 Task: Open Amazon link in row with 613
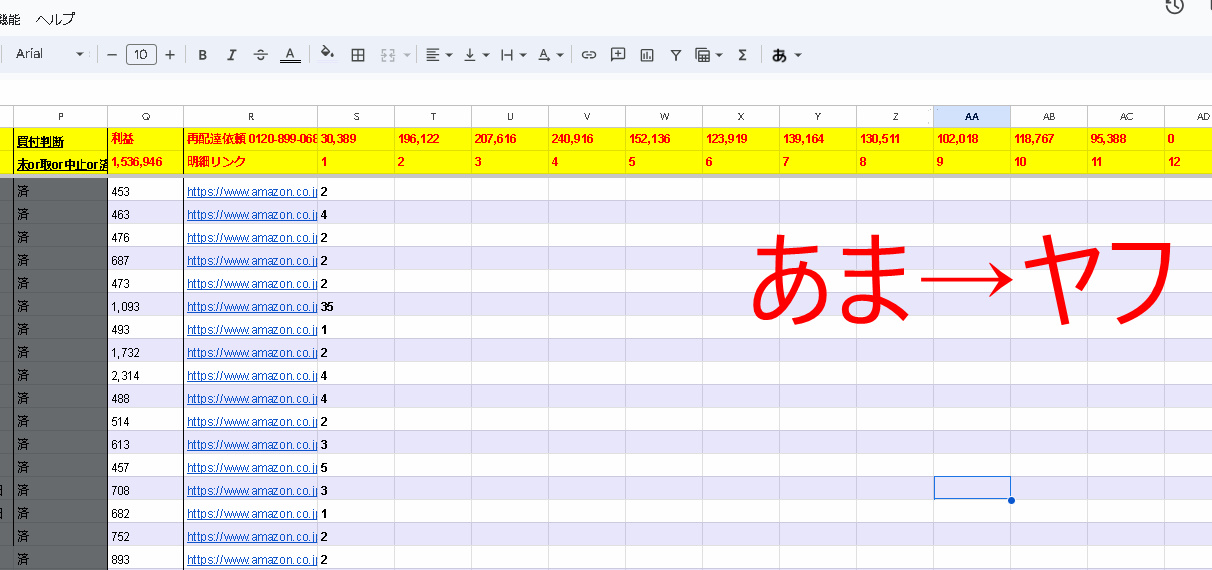(x=251, y=444)
